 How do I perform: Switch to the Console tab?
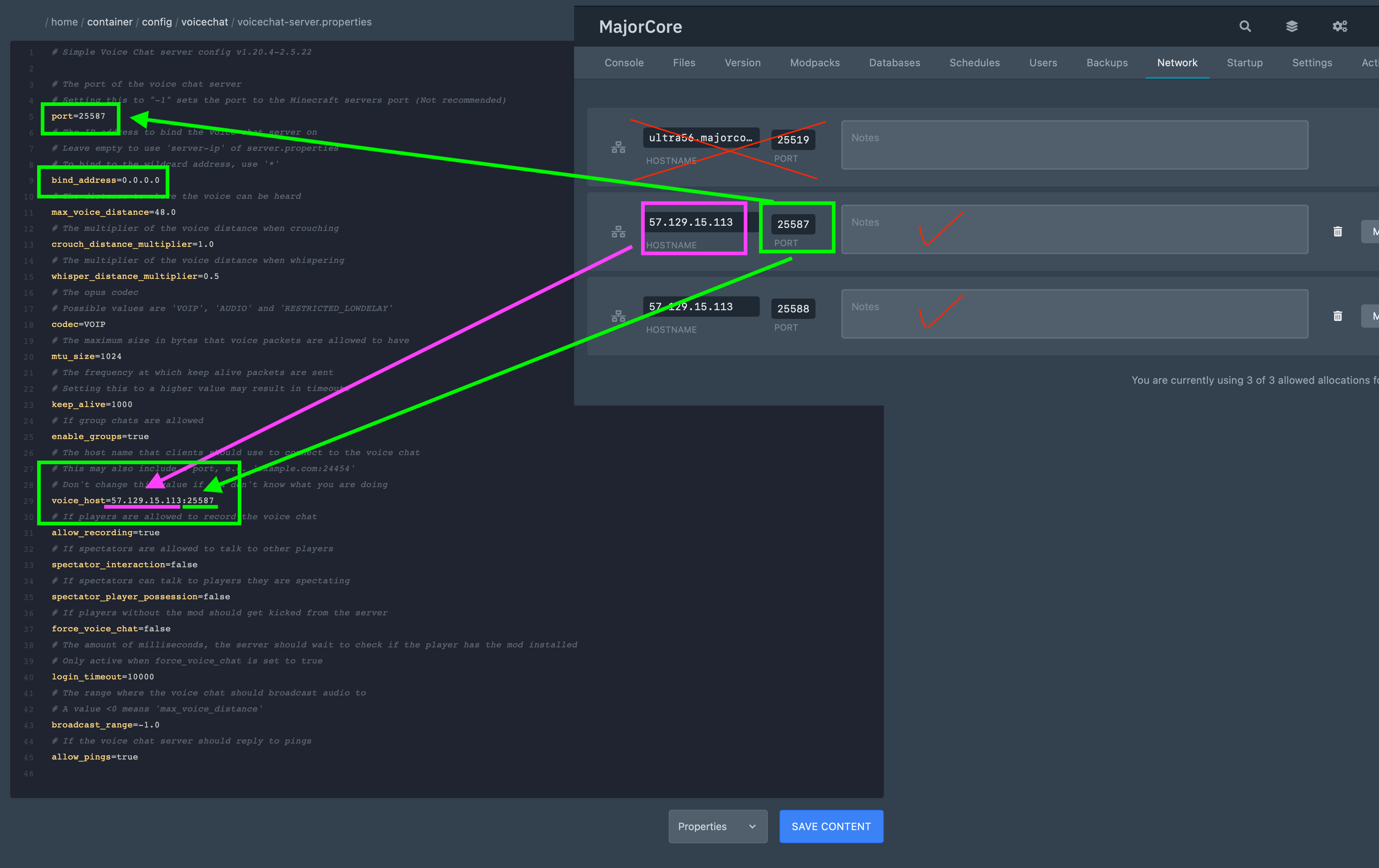(624, 63)
